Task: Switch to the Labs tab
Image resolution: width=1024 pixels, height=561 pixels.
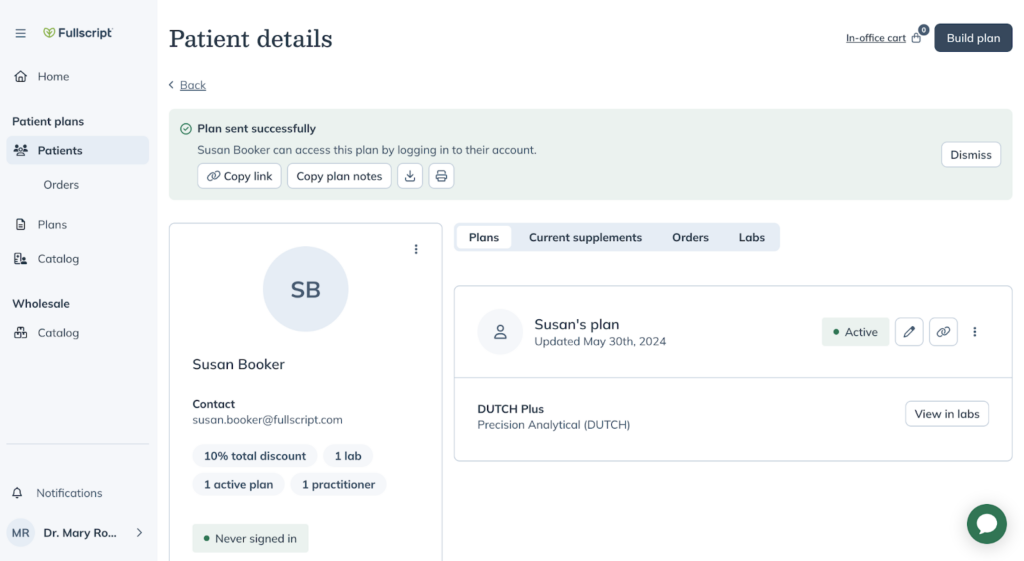Action: [x=752, y=238]
